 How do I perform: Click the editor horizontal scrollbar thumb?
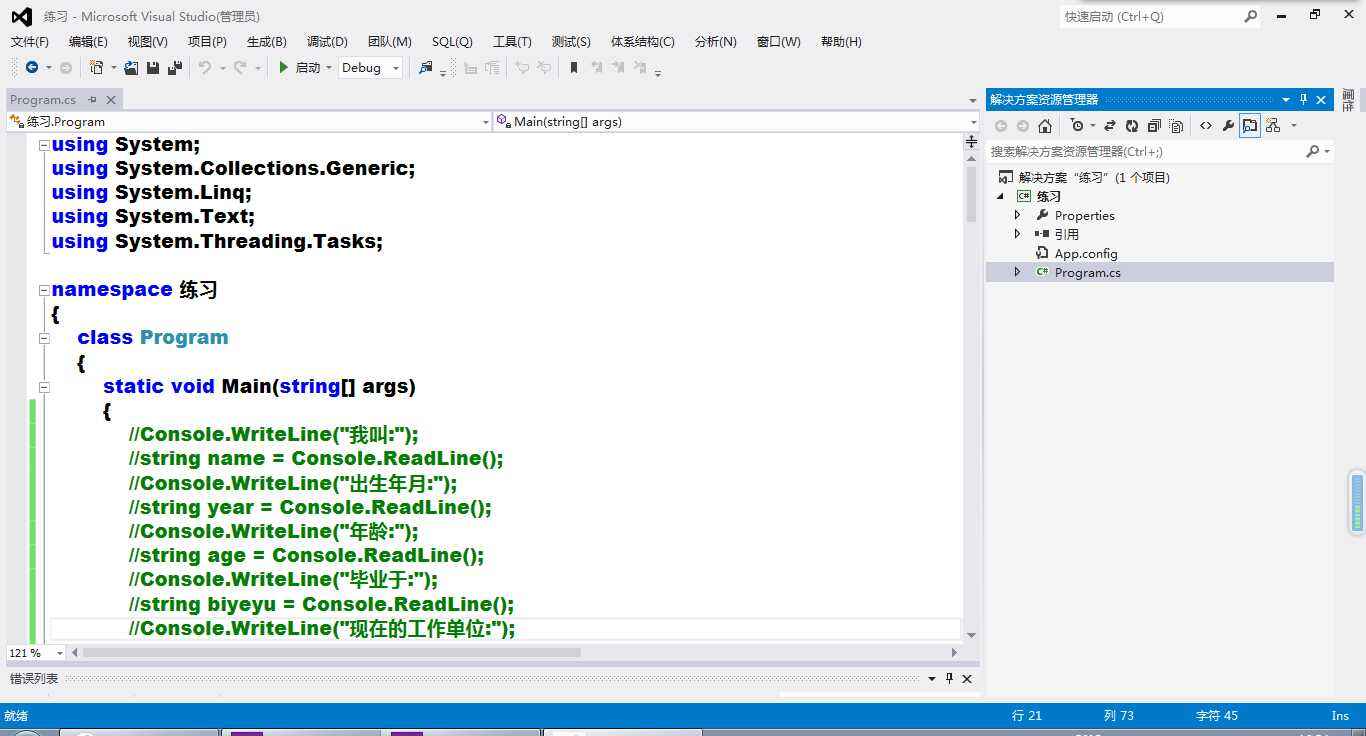click(331, 652)
